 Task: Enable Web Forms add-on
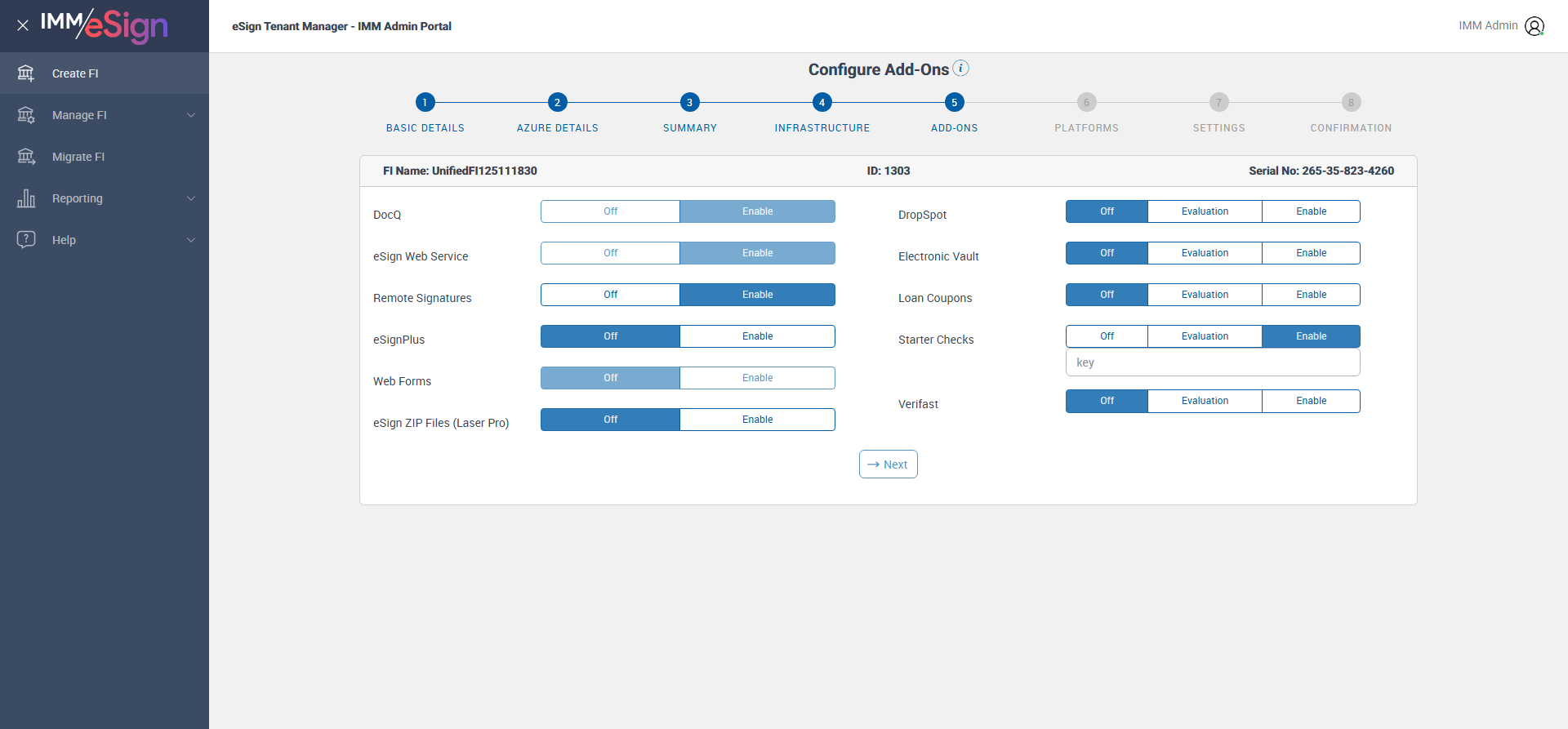[x=757, y=378]
